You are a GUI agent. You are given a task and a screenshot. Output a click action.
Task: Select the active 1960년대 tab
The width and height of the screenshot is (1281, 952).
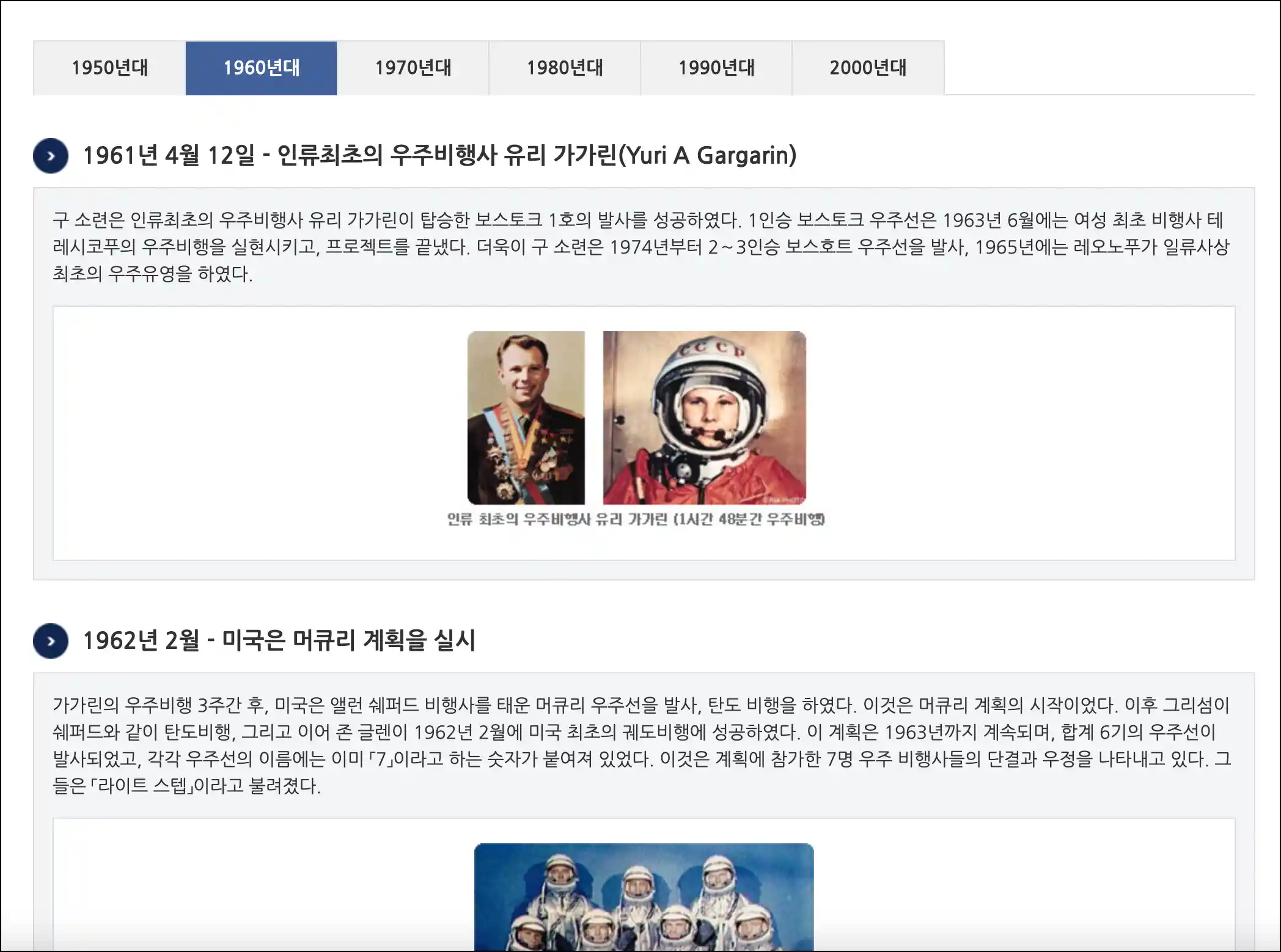click(261, 68)
